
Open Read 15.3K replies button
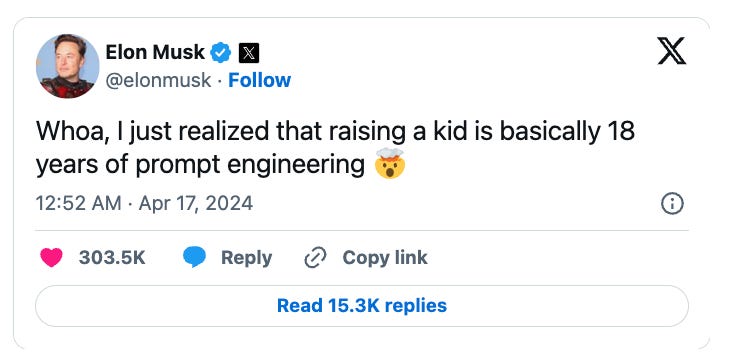click(x=361, y=306)
